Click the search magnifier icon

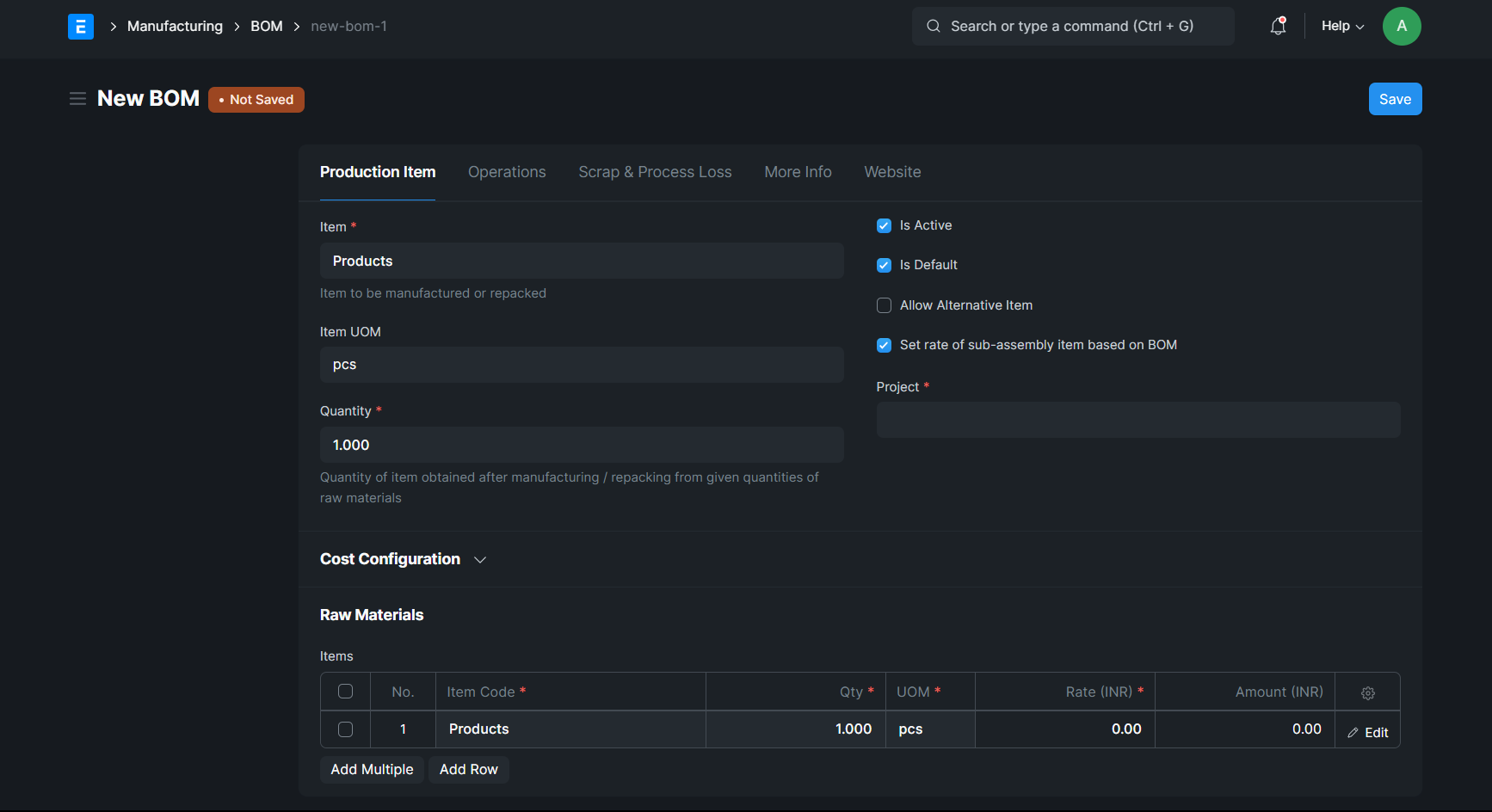[933, 26]
